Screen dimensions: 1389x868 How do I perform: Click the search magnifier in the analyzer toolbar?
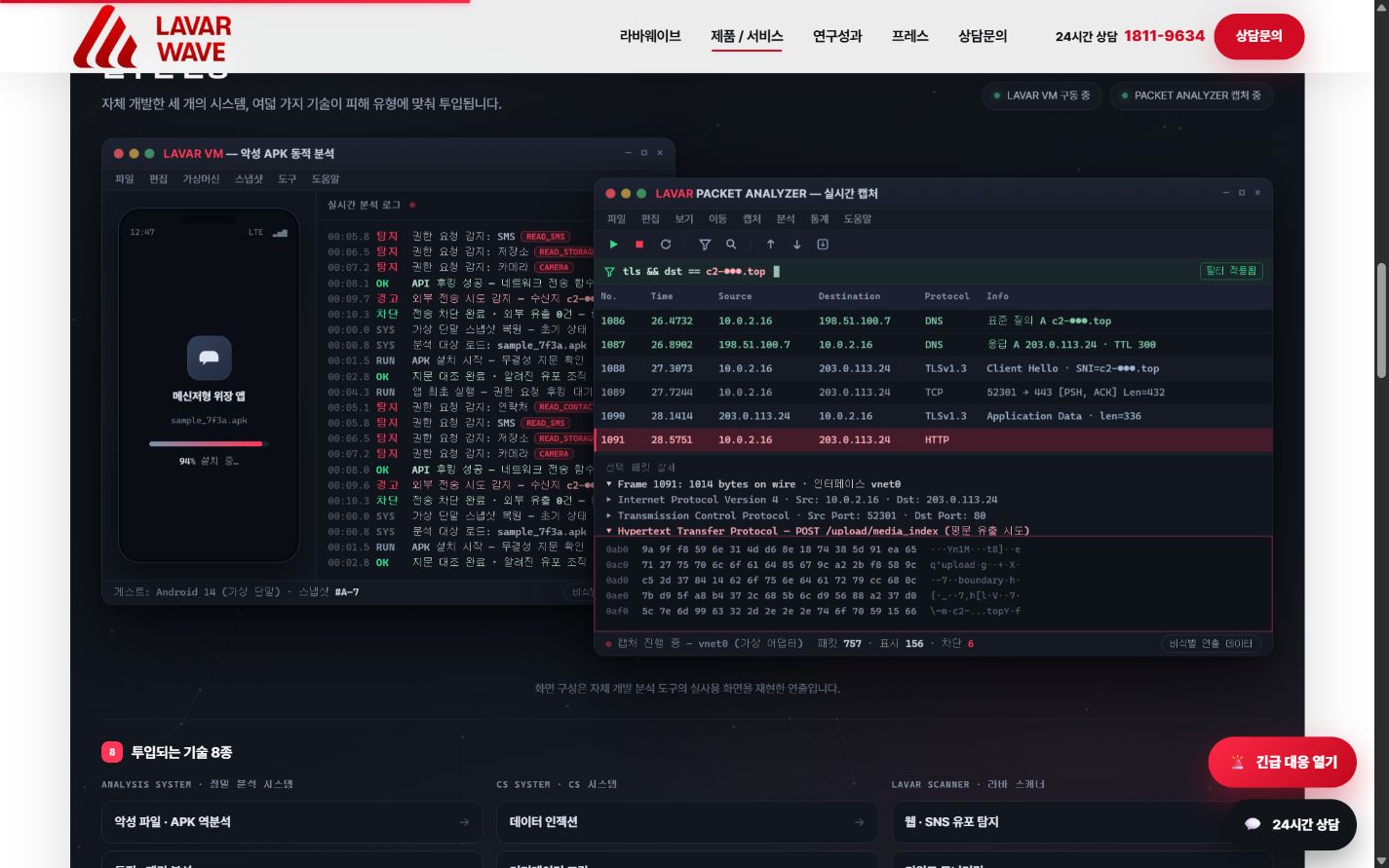[x=731, y=245]
